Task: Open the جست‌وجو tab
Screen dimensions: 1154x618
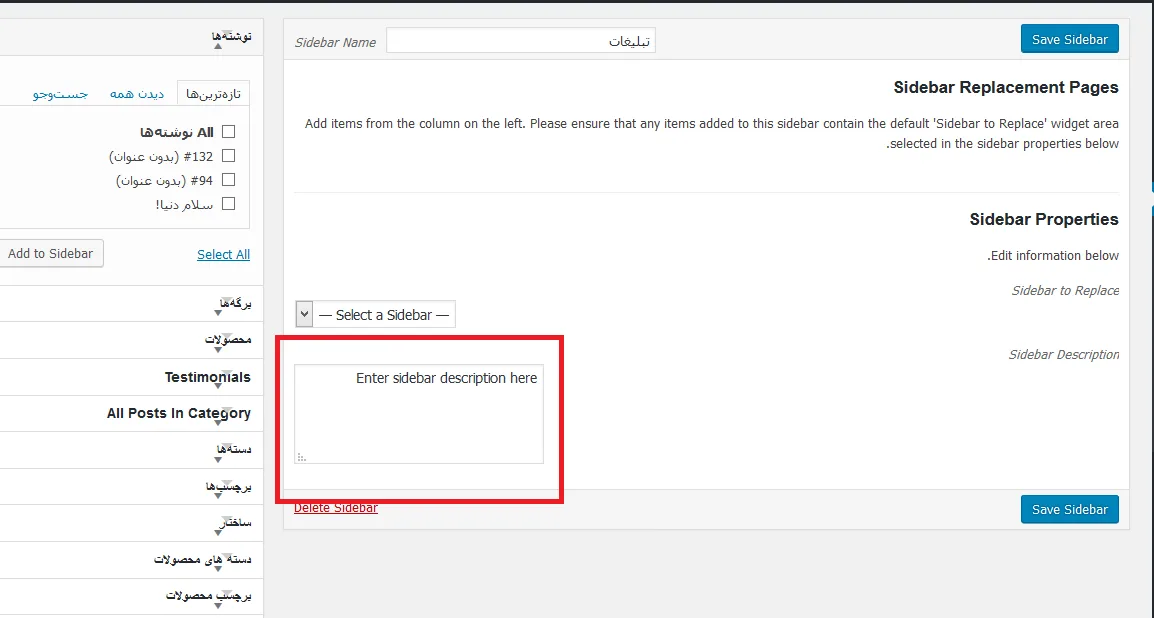Action: (x=60, y=94)
